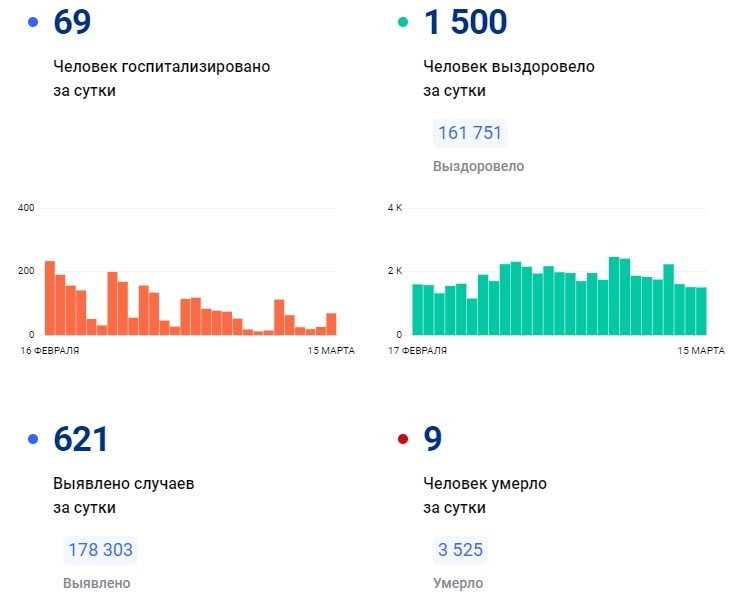The height and width of the screenshot is (594, 754).
Task: Open the 3 525 deaths total badge
Action: 460,551
